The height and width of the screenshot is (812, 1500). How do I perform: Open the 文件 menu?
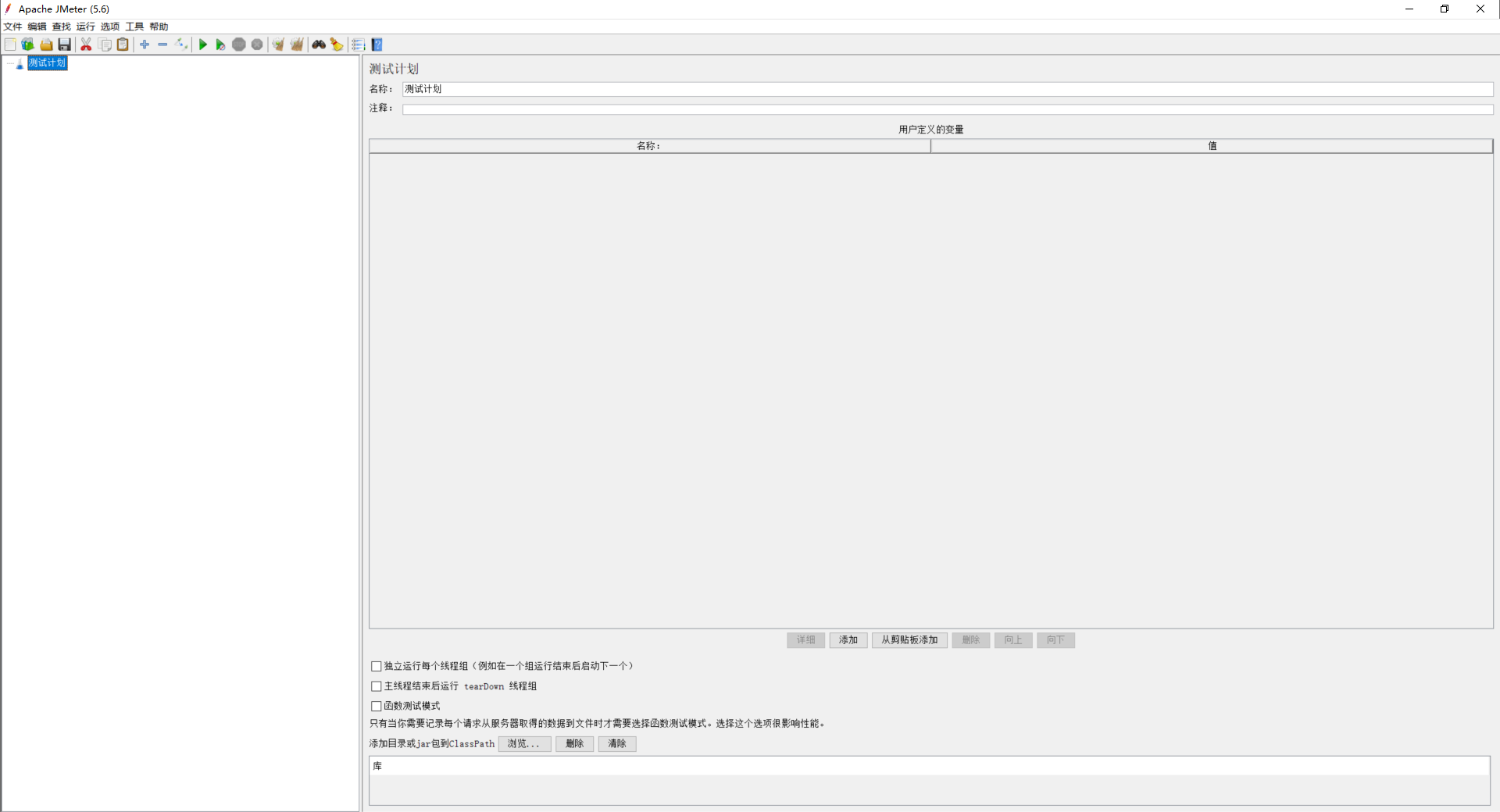(12, 26)
